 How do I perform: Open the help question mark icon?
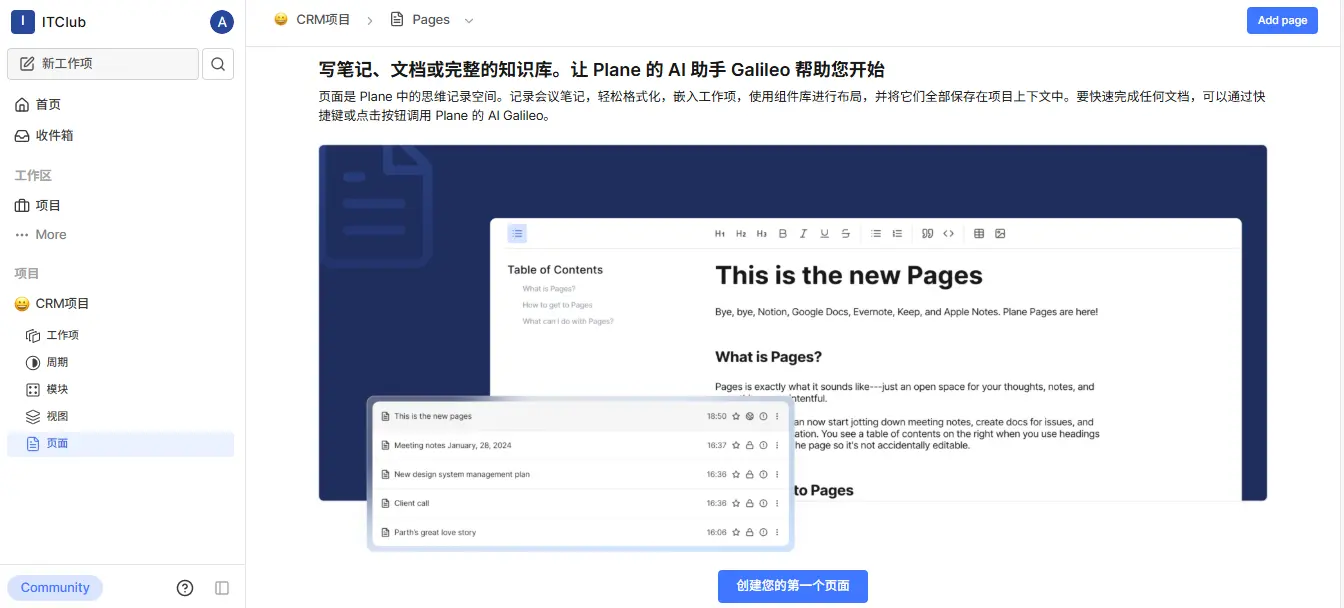tap(185, 588)
